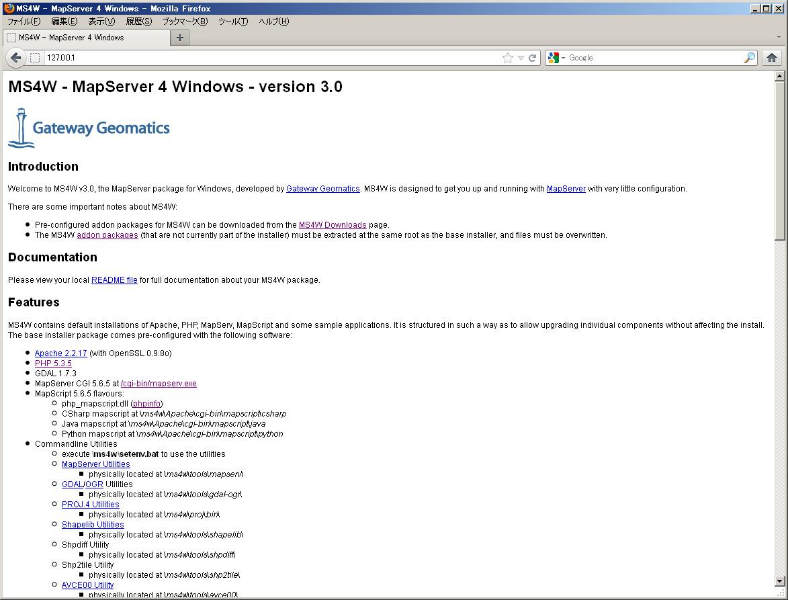Click the address bar showing 127.0.0.1

270,58
